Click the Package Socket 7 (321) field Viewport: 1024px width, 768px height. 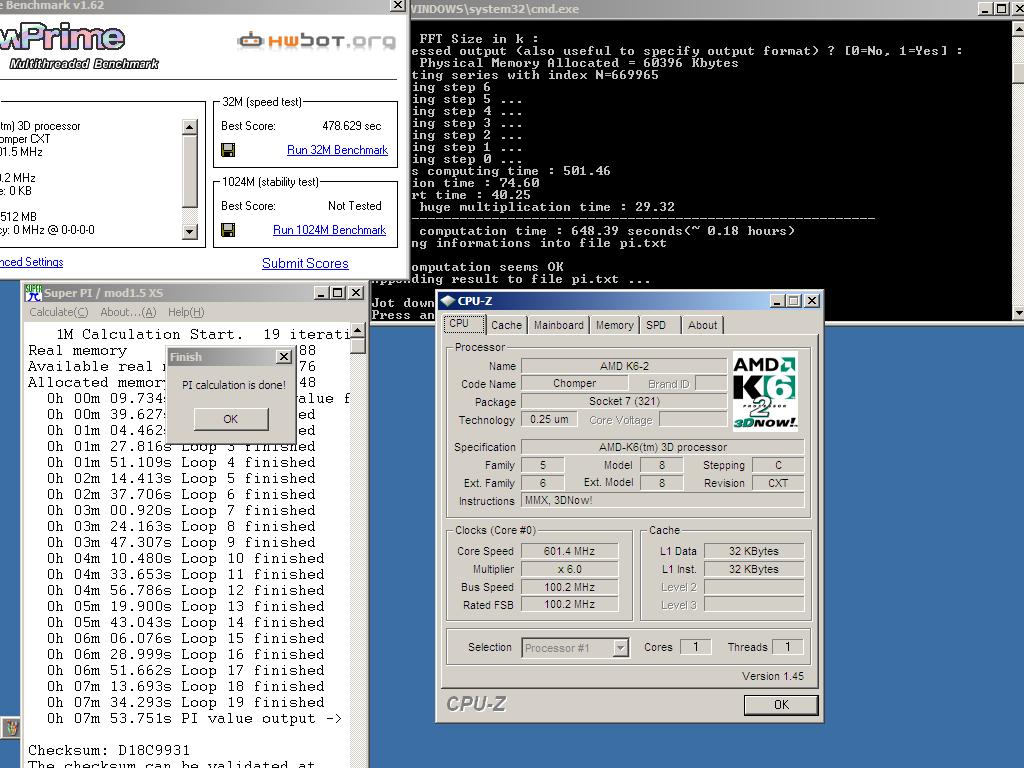coord(624,401)
